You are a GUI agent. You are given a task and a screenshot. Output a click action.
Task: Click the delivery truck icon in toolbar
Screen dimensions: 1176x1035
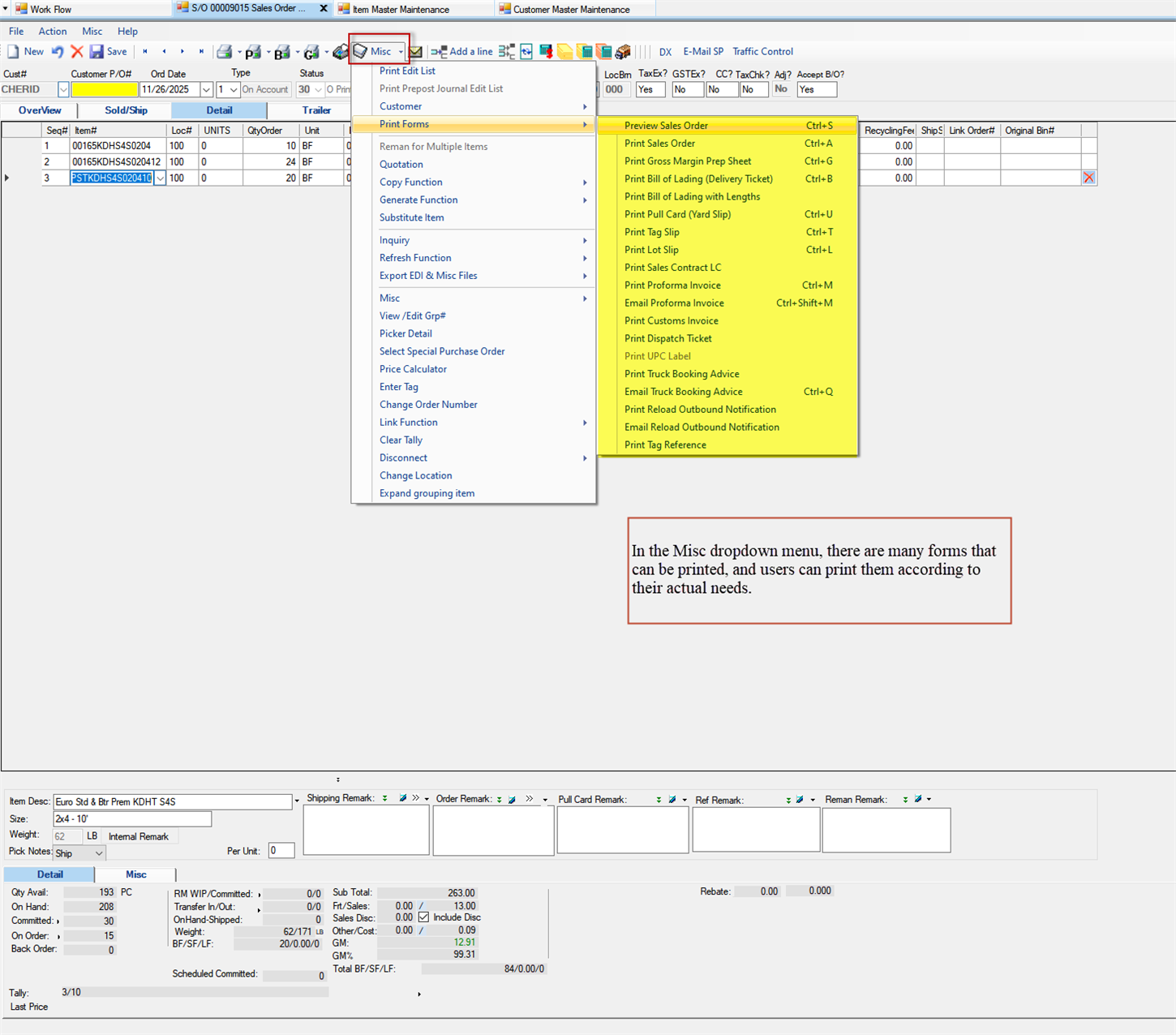[x=623, y=52]
